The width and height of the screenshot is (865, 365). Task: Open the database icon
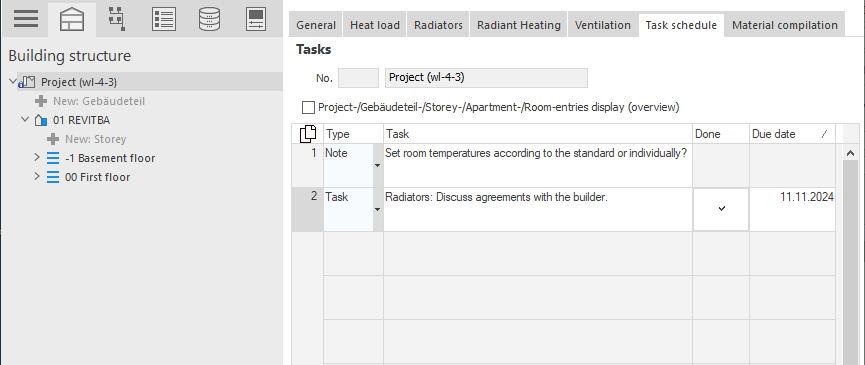pos(210,19)
